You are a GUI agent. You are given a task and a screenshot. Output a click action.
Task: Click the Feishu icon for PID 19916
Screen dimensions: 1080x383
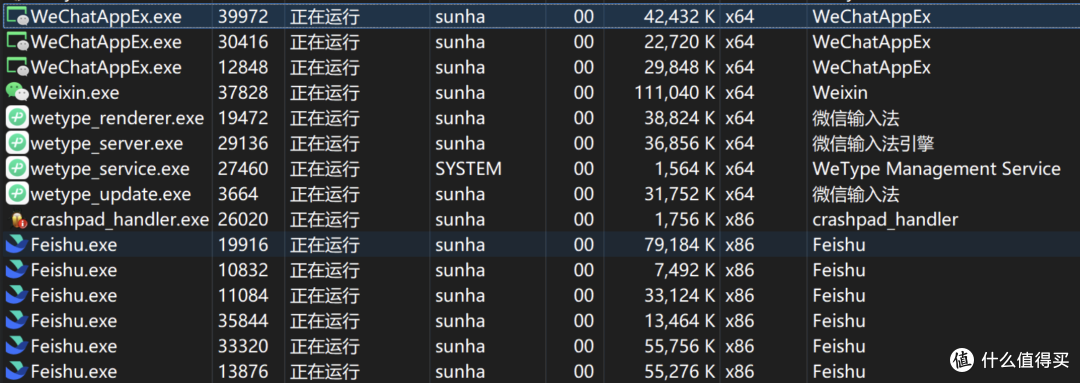point(17,245)
